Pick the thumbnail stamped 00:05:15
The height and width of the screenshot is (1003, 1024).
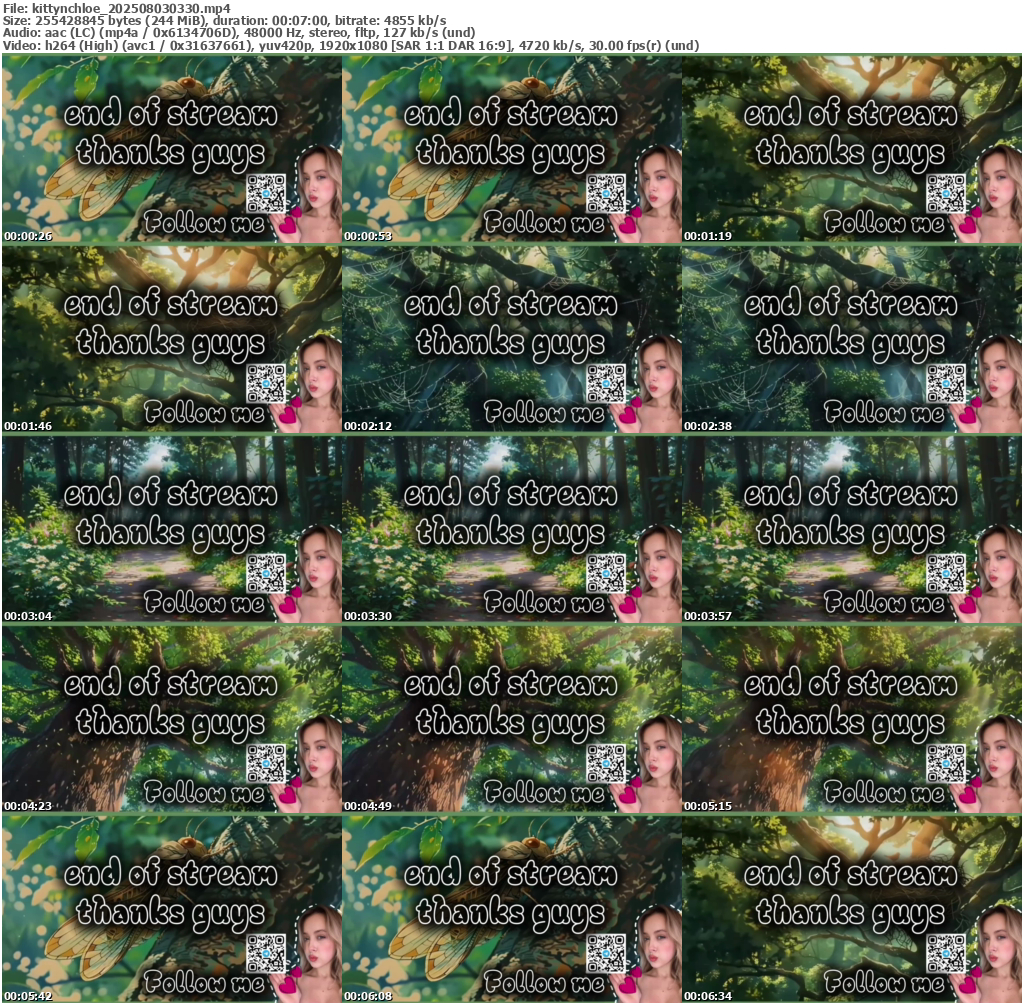852,719
